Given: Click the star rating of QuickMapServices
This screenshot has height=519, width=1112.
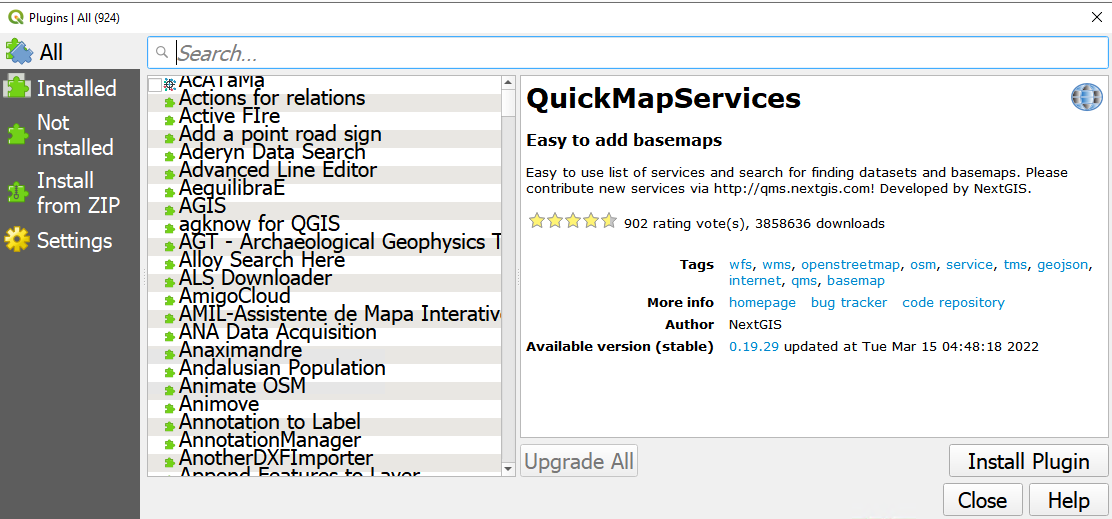Looking at the screenshot, I should pyautogui.click(x=572, y=221).
